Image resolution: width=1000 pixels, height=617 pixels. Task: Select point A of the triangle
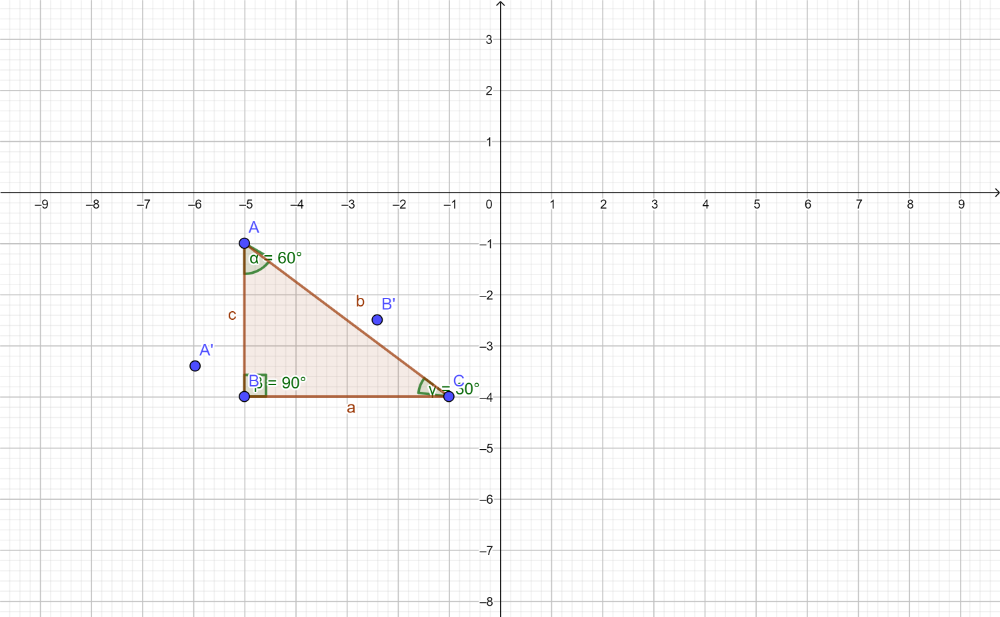point(244,243)
